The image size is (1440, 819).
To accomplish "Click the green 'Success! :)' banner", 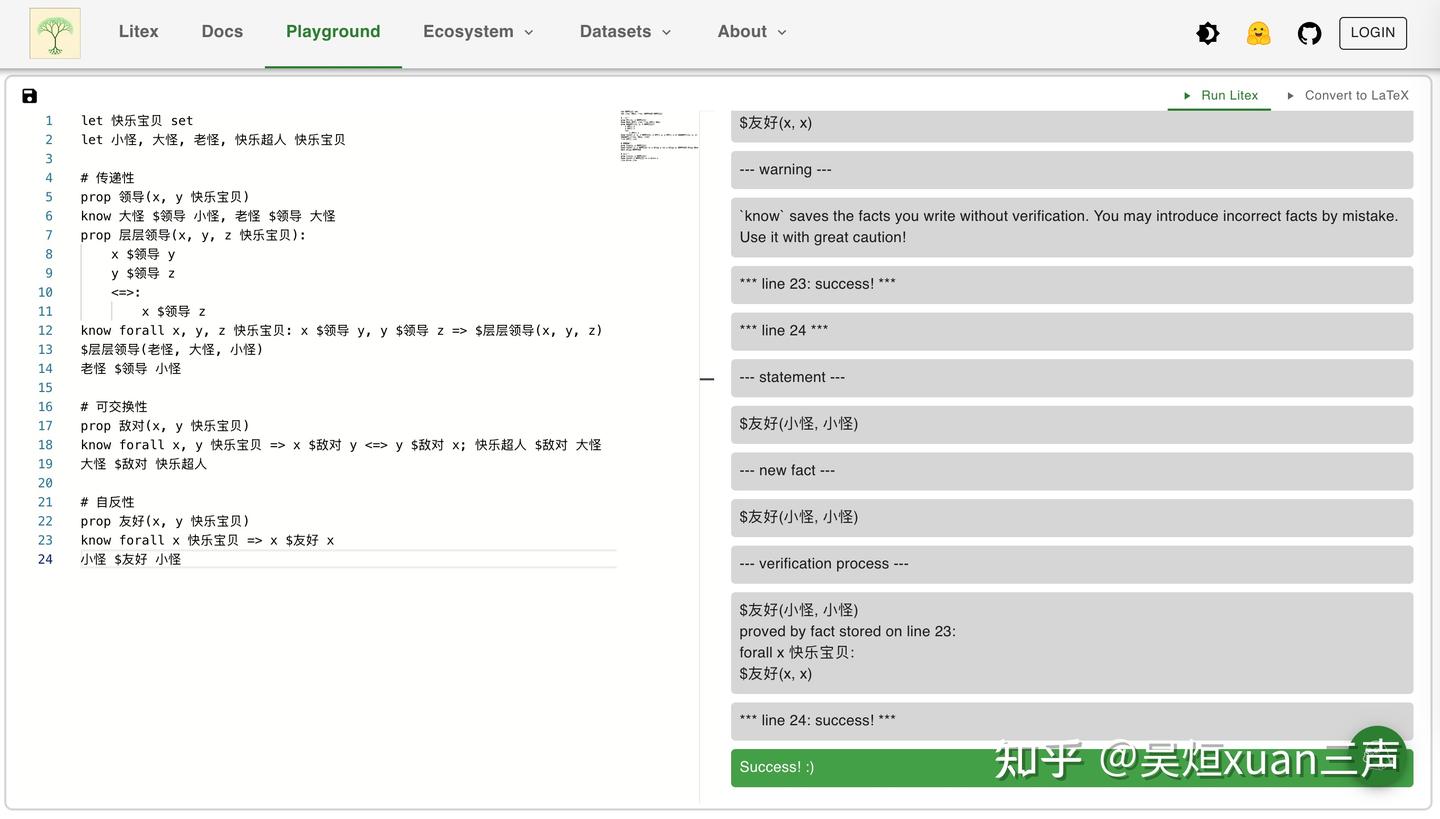I will click(1072, 768).
